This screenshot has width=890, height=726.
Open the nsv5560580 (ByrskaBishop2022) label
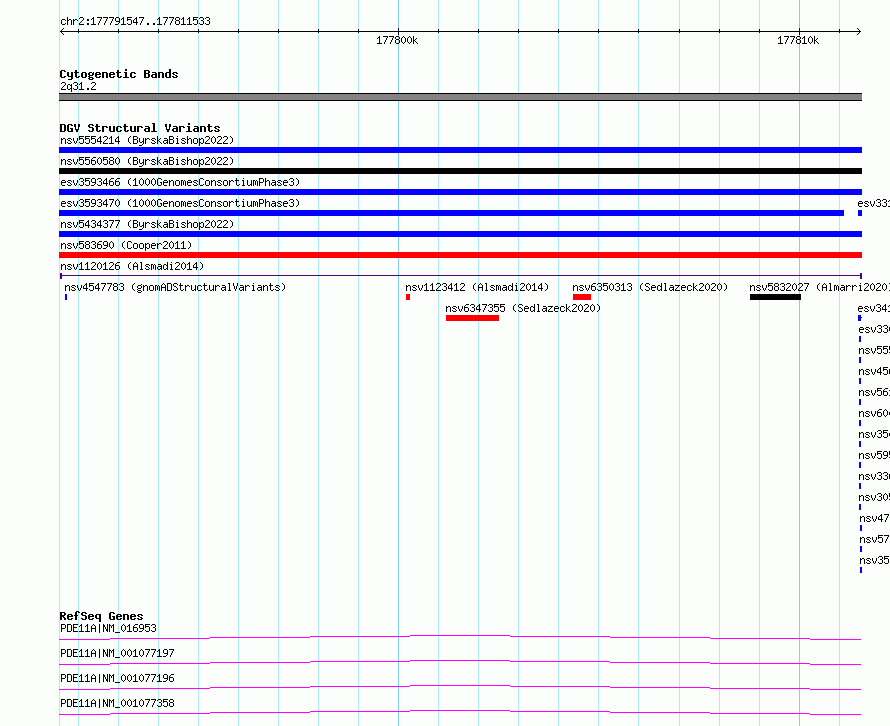(147, 161)
